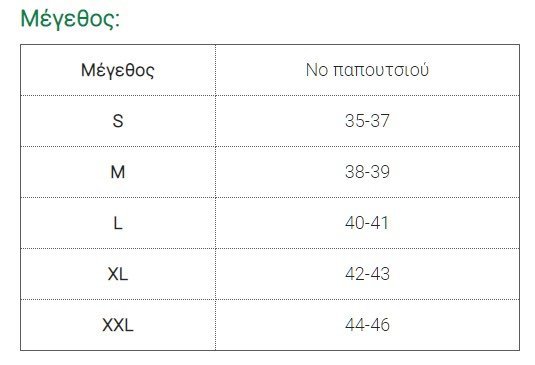
Task: Select the Μέγεθος column header
Action: tap(118, 70)
